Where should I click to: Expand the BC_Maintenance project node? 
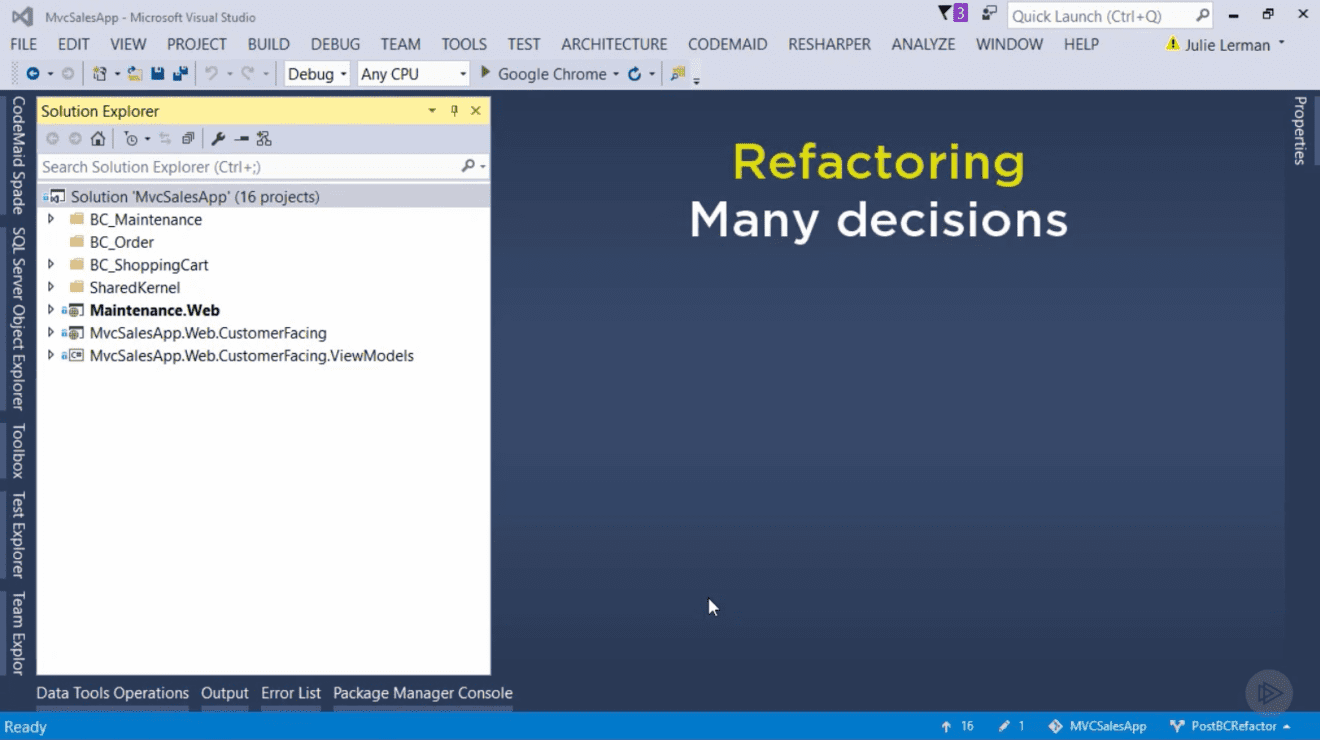[x=51, y=218]
